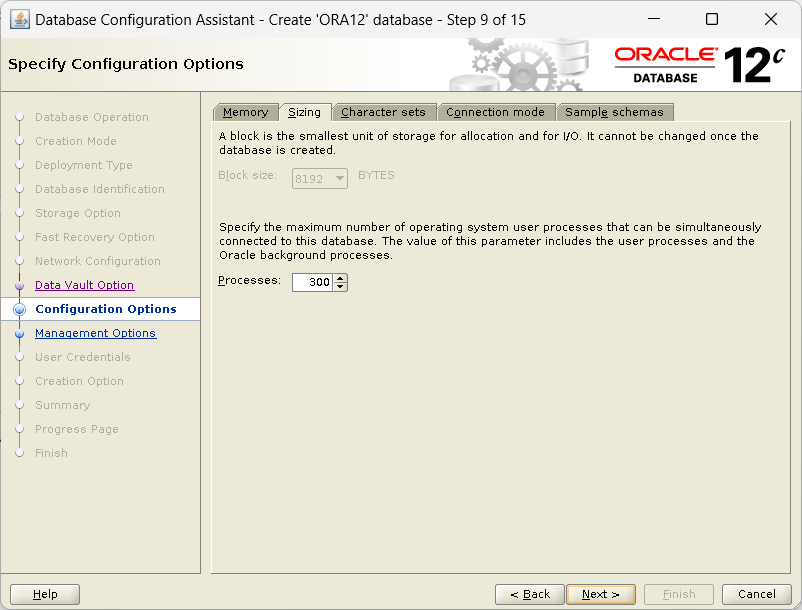Click the Database Identification step label

tap(100, 189)
